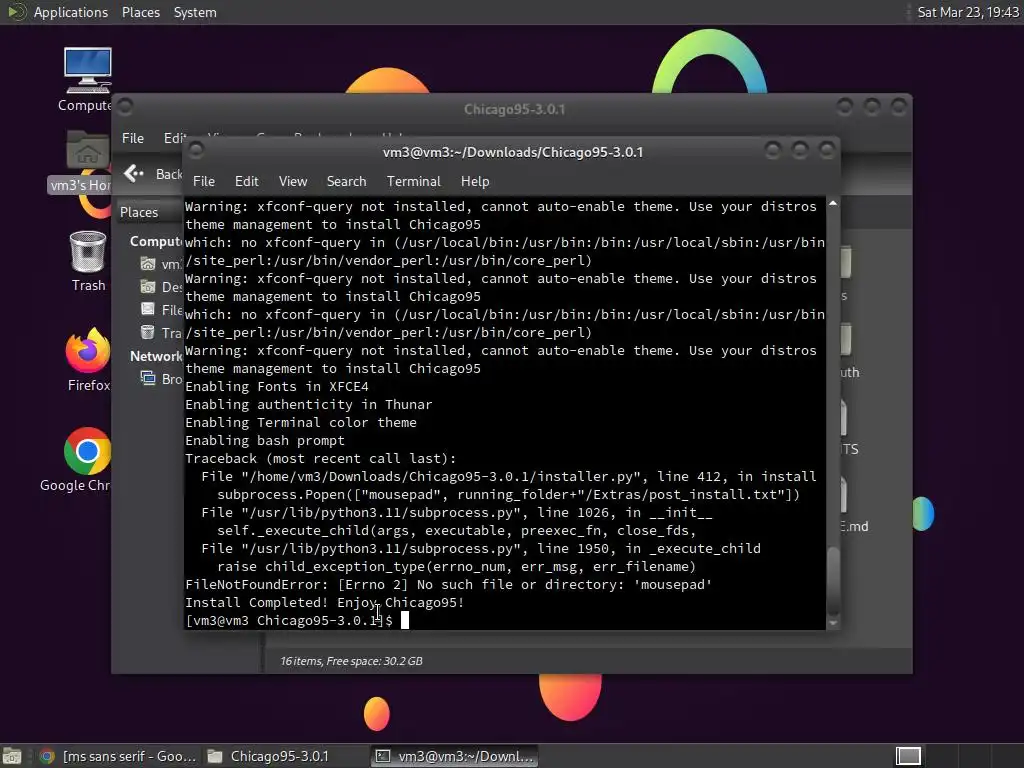Select Network heading in file manager sidebar
The width and height of the screenshot is (1024, 768).
[156, 357]
